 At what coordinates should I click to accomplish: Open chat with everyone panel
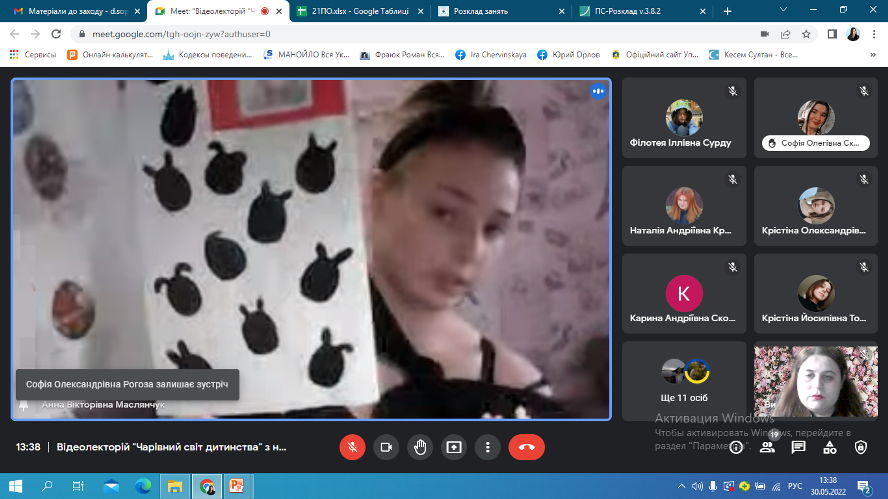click(799, 447)
